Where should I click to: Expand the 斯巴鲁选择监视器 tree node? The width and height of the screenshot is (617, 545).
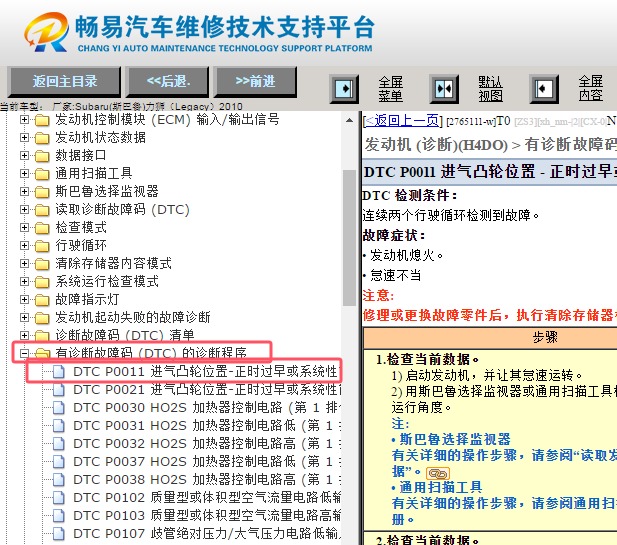coord(24,191)
